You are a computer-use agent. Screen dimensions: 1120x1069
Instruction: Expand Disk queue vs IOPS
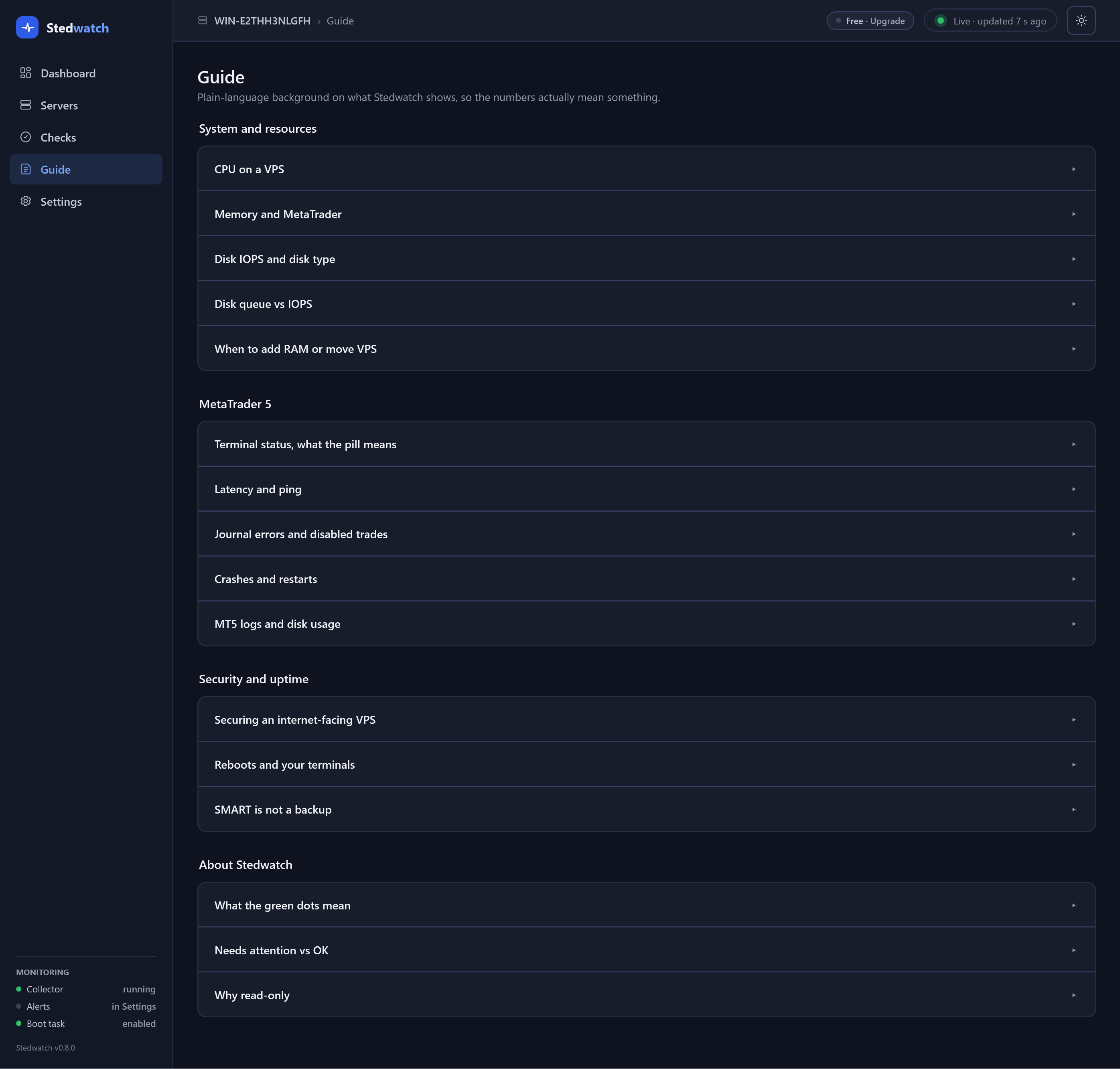tap(646, 304)
